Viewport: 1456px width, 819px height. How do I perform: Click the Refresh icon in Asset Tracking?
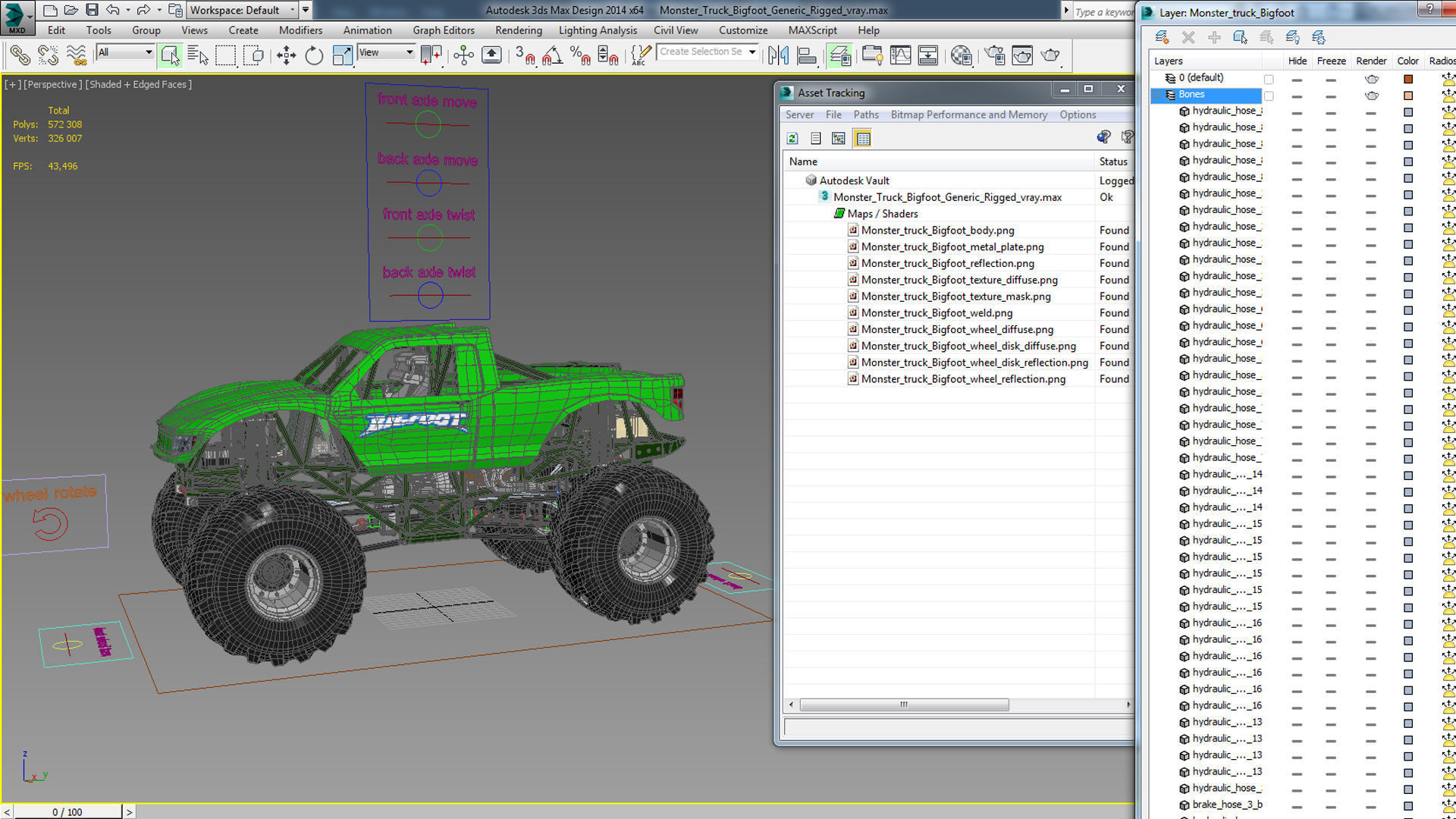point(792,138)
